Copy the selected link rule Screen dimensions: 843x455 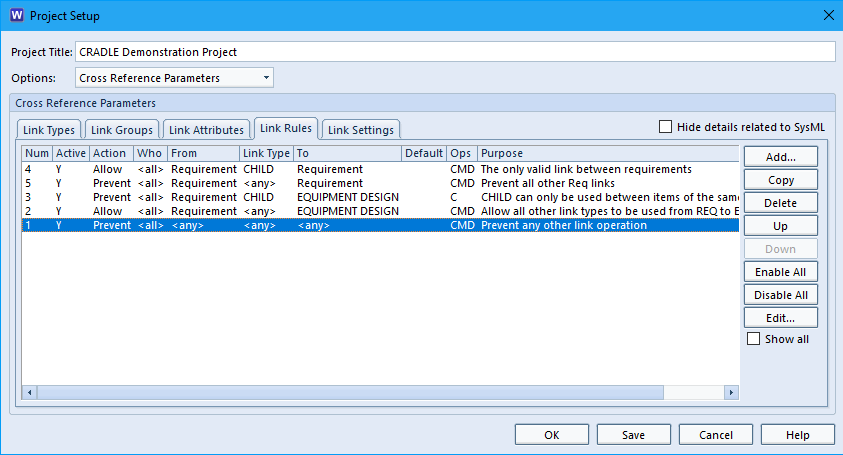781,180
